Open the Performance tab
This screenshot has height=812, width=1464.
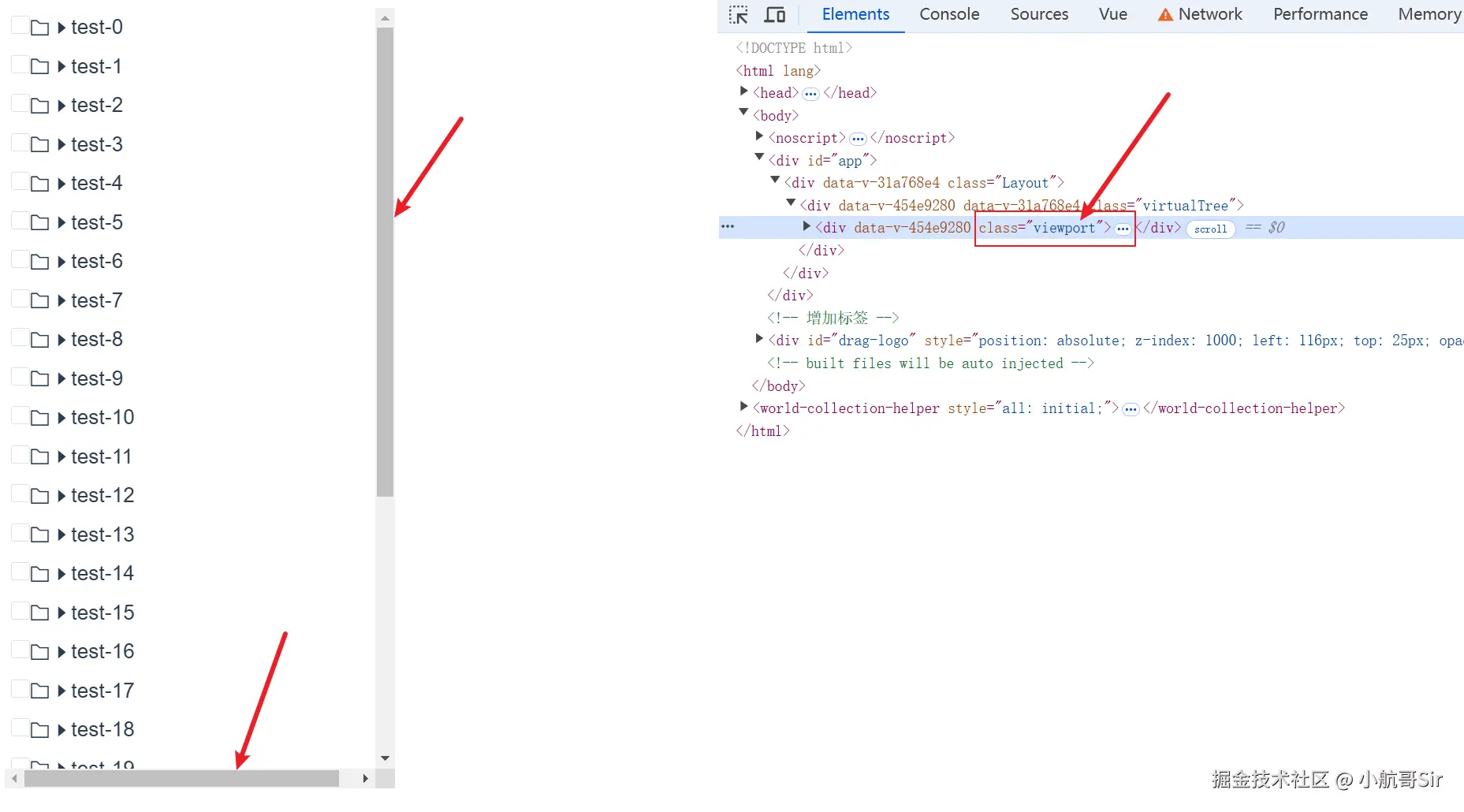pyautogui.click(x=1320, y=15)
